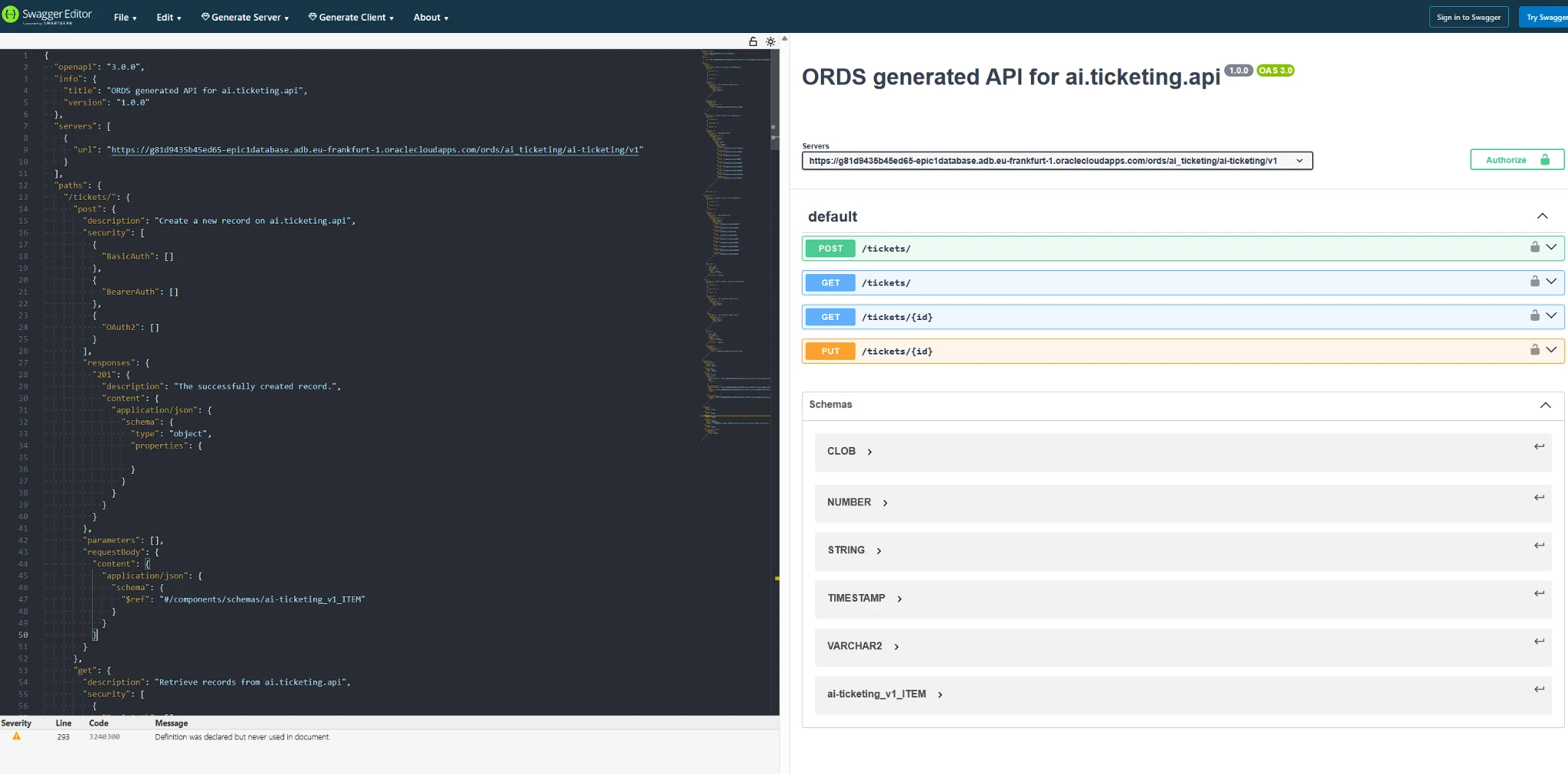This screenshot has height=774, width=1568.
Task: Click the jump-to arrow icon for CLOB schema
Action: (1539, 446)
